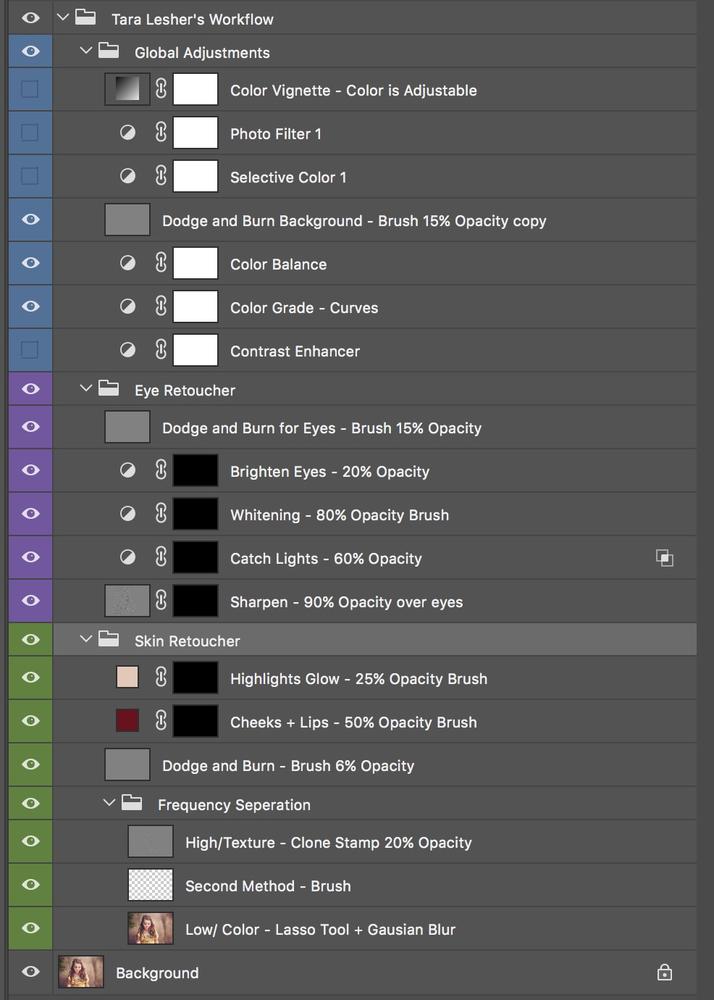Select Dodge and Burn - Brush 6% Opacity layer
The image size is (714, 1000).
coord(374,765)
